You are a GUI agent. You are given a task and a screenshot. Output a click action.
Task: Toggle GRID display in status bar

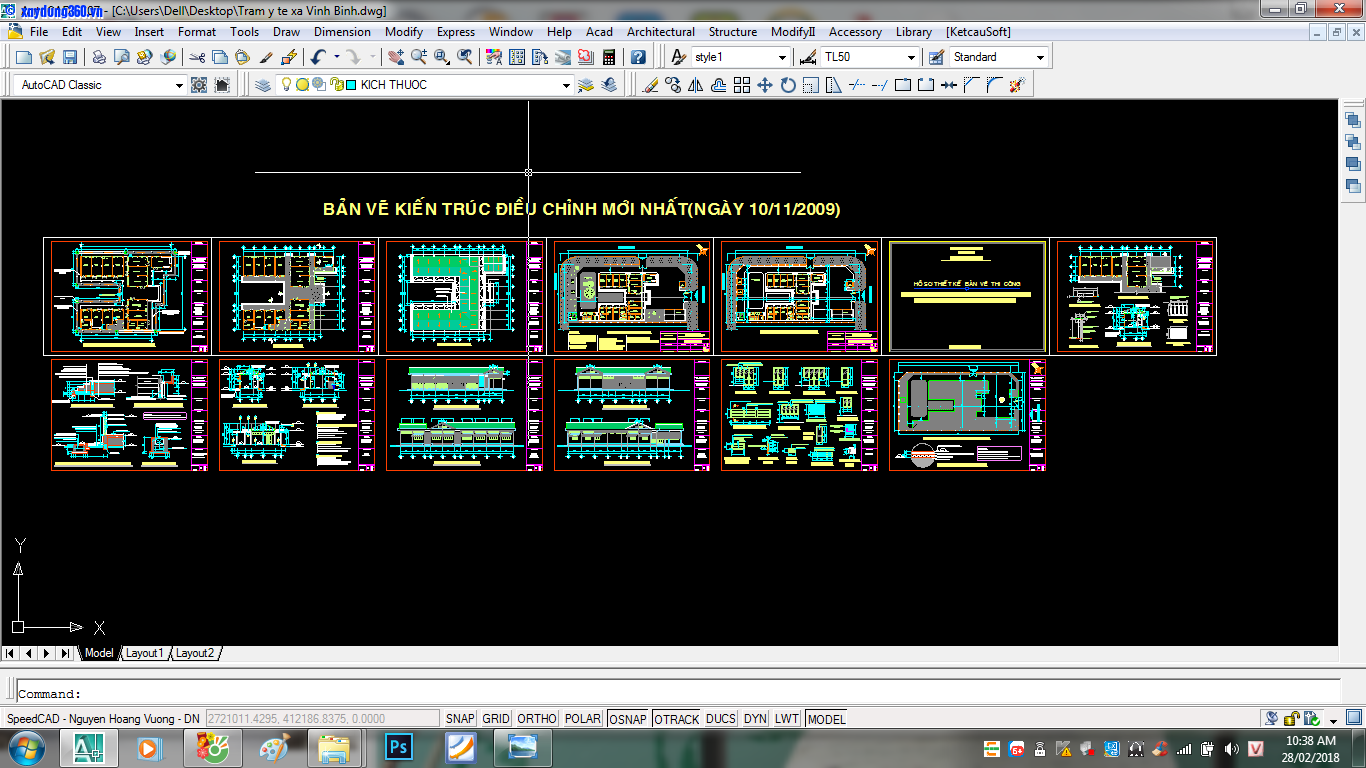pos(496,719)
